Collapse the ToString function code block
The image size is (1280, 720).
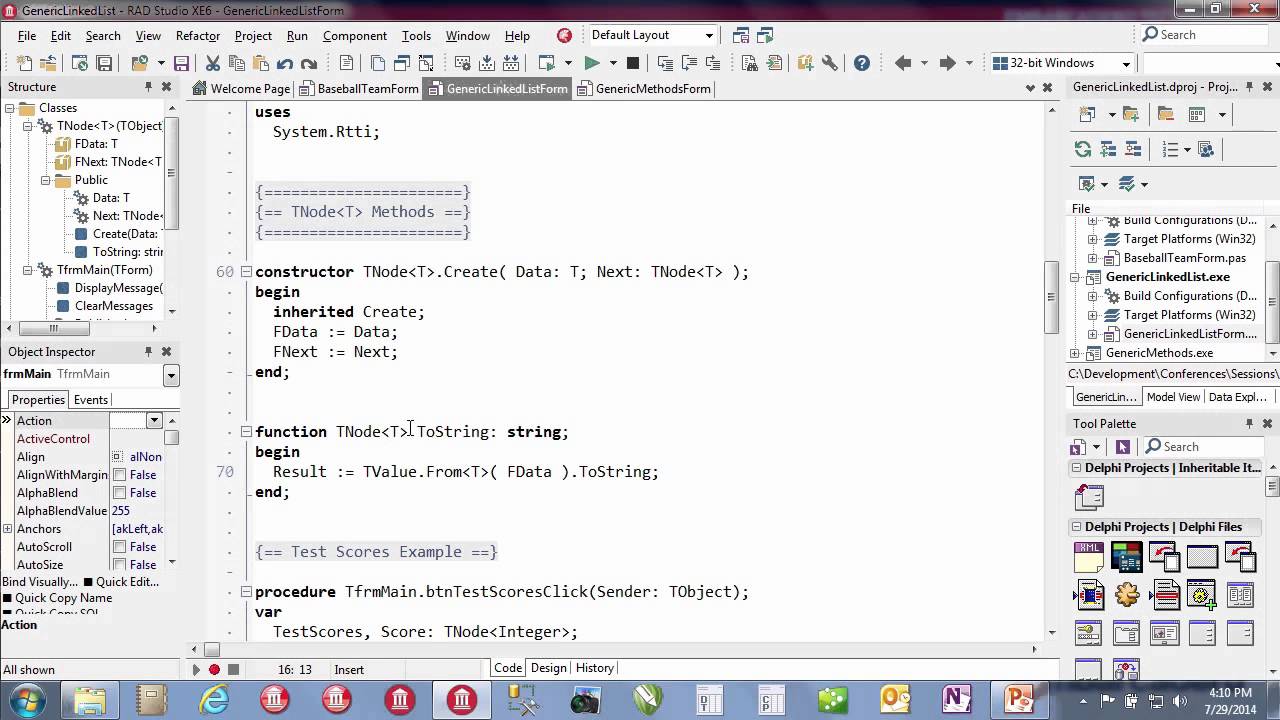click(x=246, y=432)
